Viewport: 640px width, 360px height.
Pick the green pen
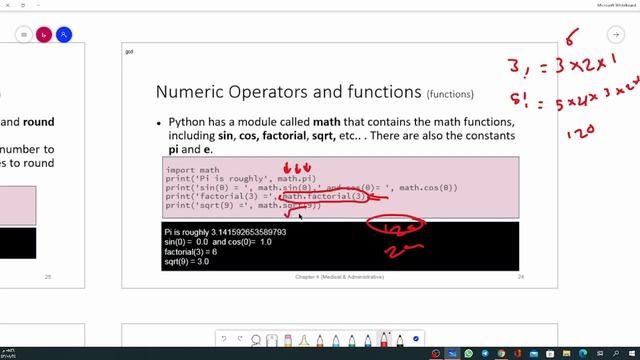(x=352, y=340)
